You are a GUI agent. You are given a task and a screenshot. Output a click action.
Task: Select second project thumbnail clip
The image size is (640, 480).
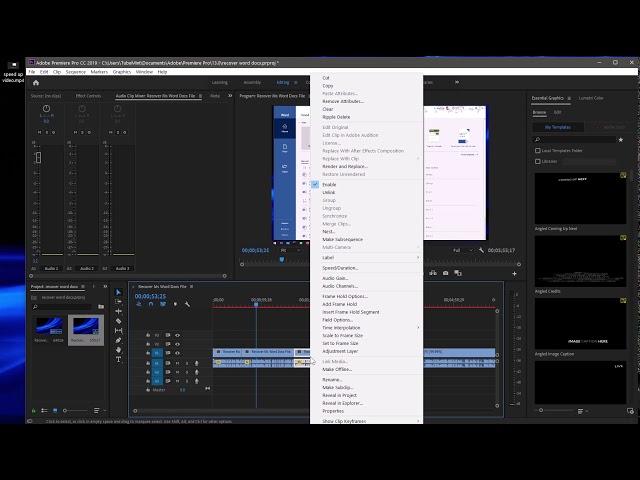click(x=86, y=329)
